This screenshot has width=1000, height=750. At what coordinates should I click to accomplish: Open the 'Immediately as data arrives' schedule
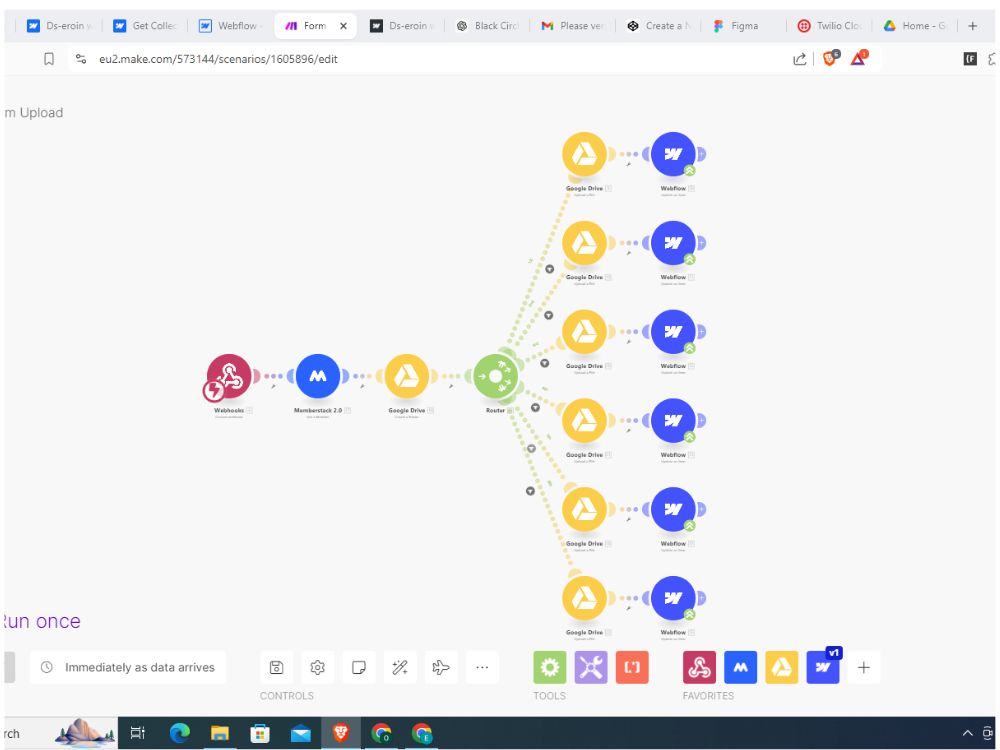click(x=128, y=668)
